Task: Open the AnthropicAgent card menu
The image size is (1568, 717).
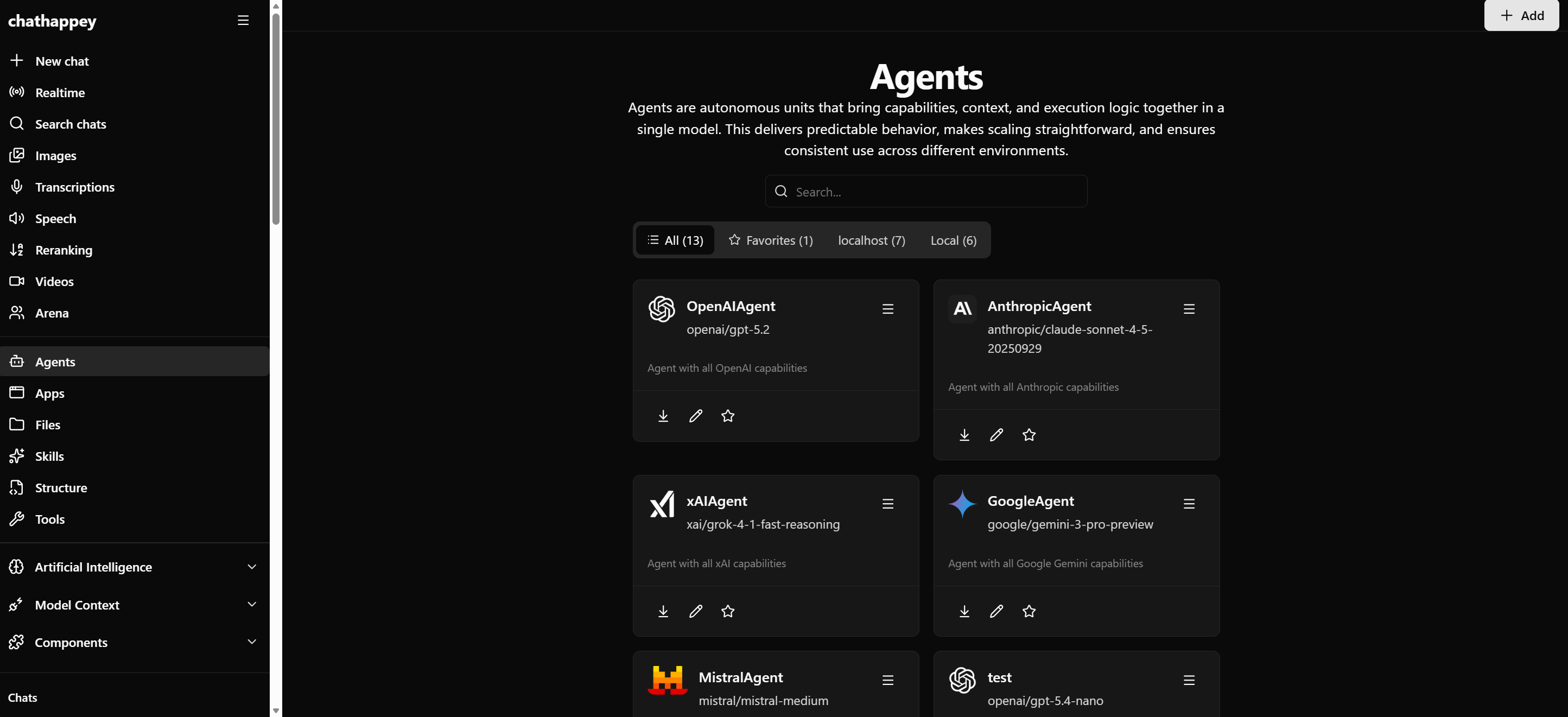Action: pyautogui.click(x=1188, y=309)
